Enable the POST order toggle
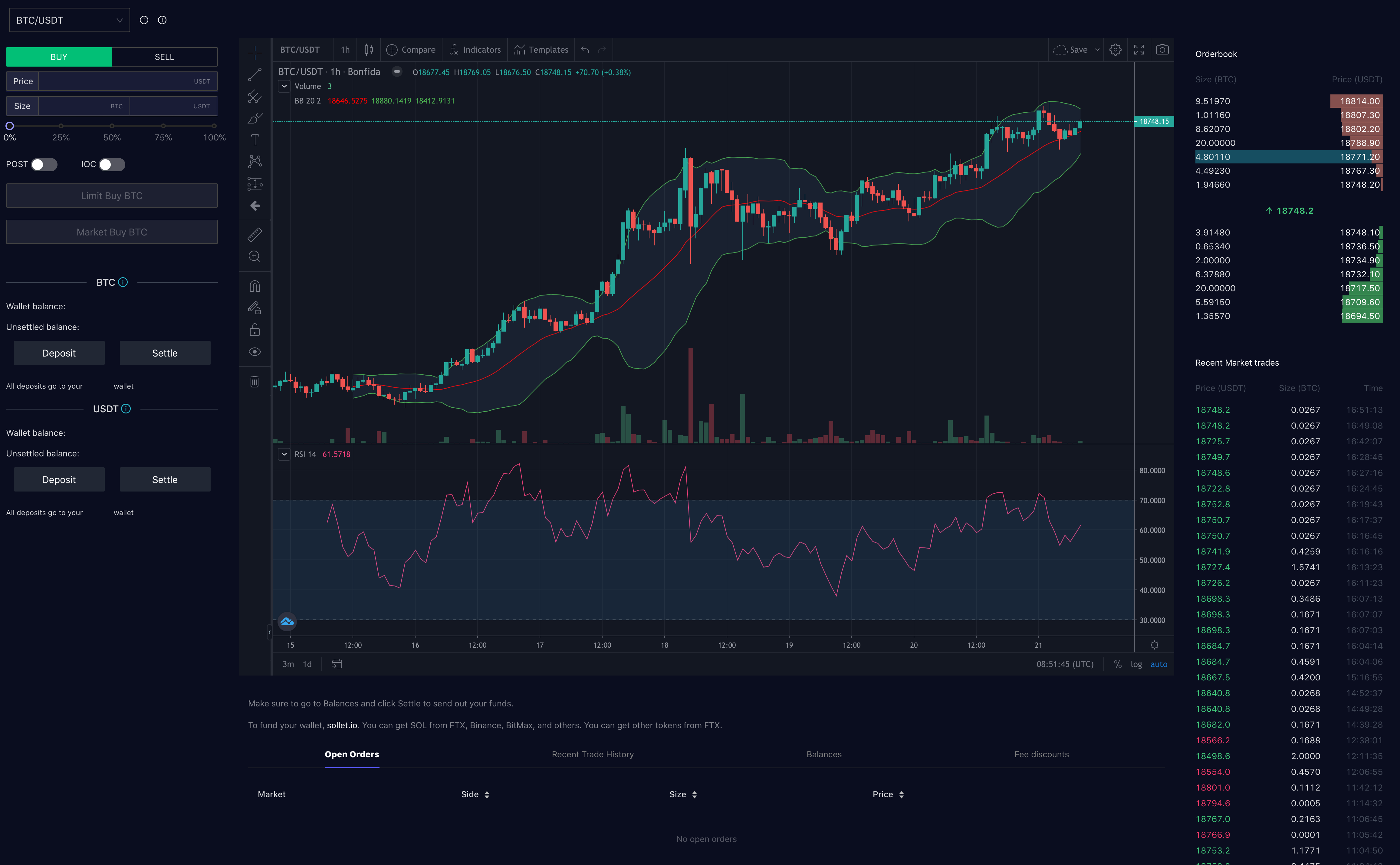Viewport: 1400px width, 865px height. point(44,165)
